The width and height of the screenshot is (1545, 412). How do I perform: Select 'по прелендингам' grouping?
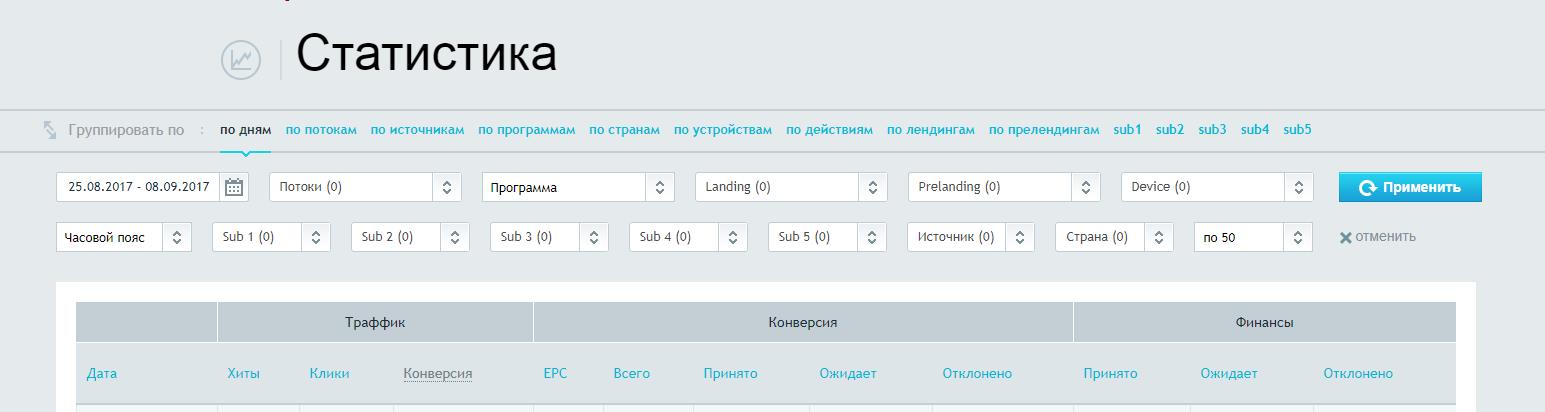[1044, 130]
